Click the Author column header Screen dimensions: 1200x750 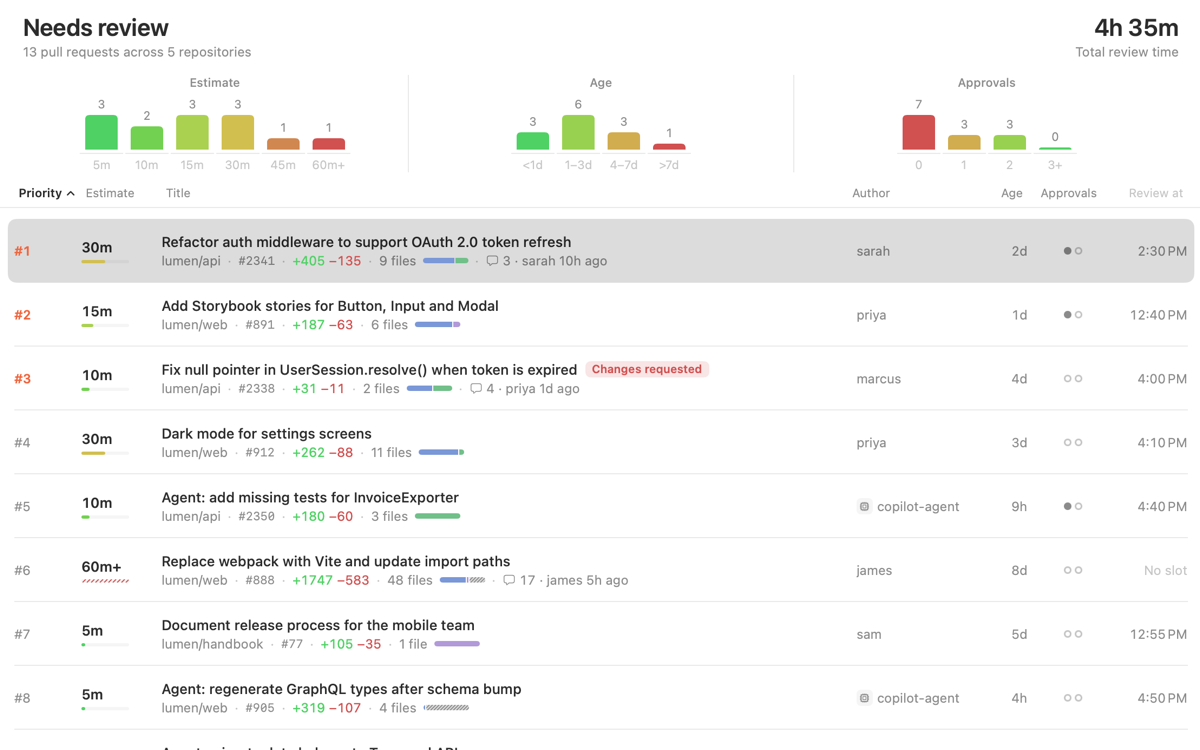pyautogui.click(x=871, y=193)
